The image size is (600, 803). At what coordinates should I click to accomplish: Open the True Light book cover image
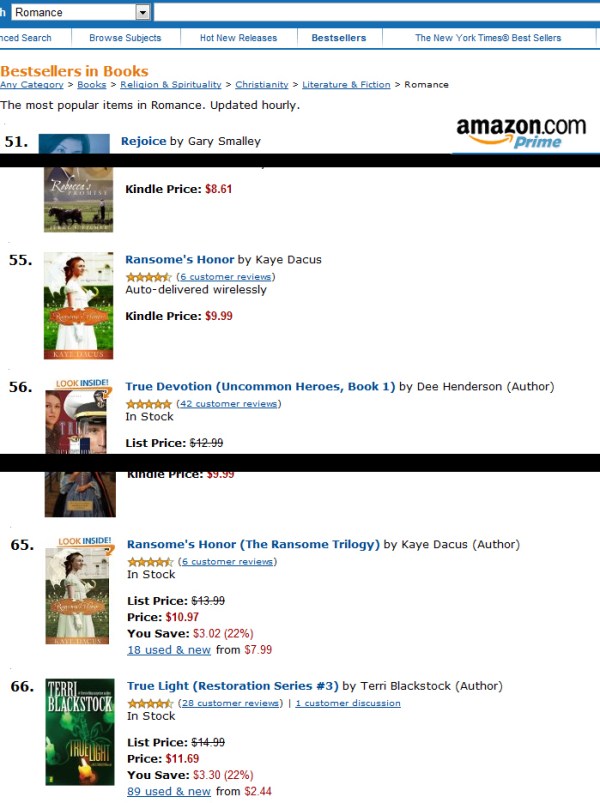pyautogui.click(x=79, y=732)
